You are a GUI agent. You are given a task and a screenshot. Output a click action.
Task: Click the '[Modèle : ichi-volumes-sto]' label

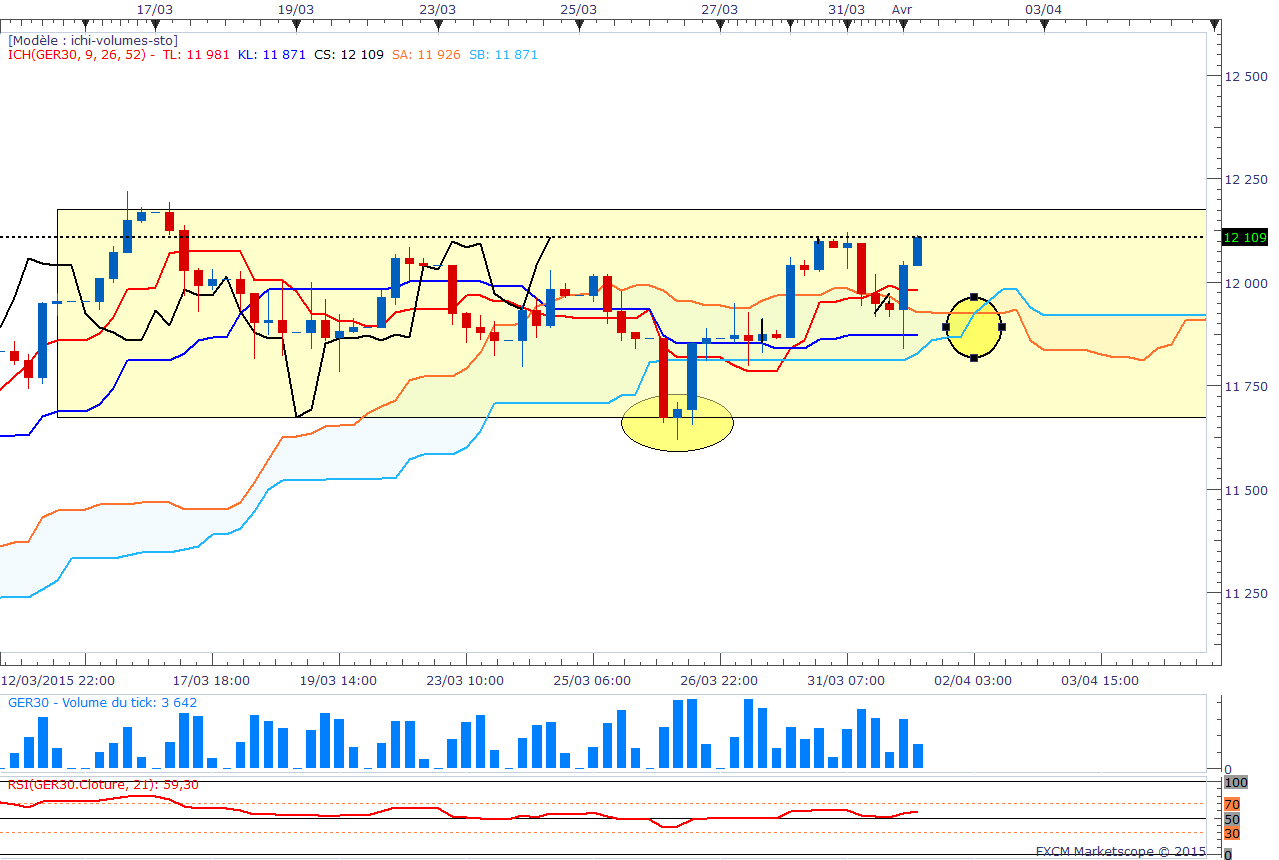coord(93,41)
